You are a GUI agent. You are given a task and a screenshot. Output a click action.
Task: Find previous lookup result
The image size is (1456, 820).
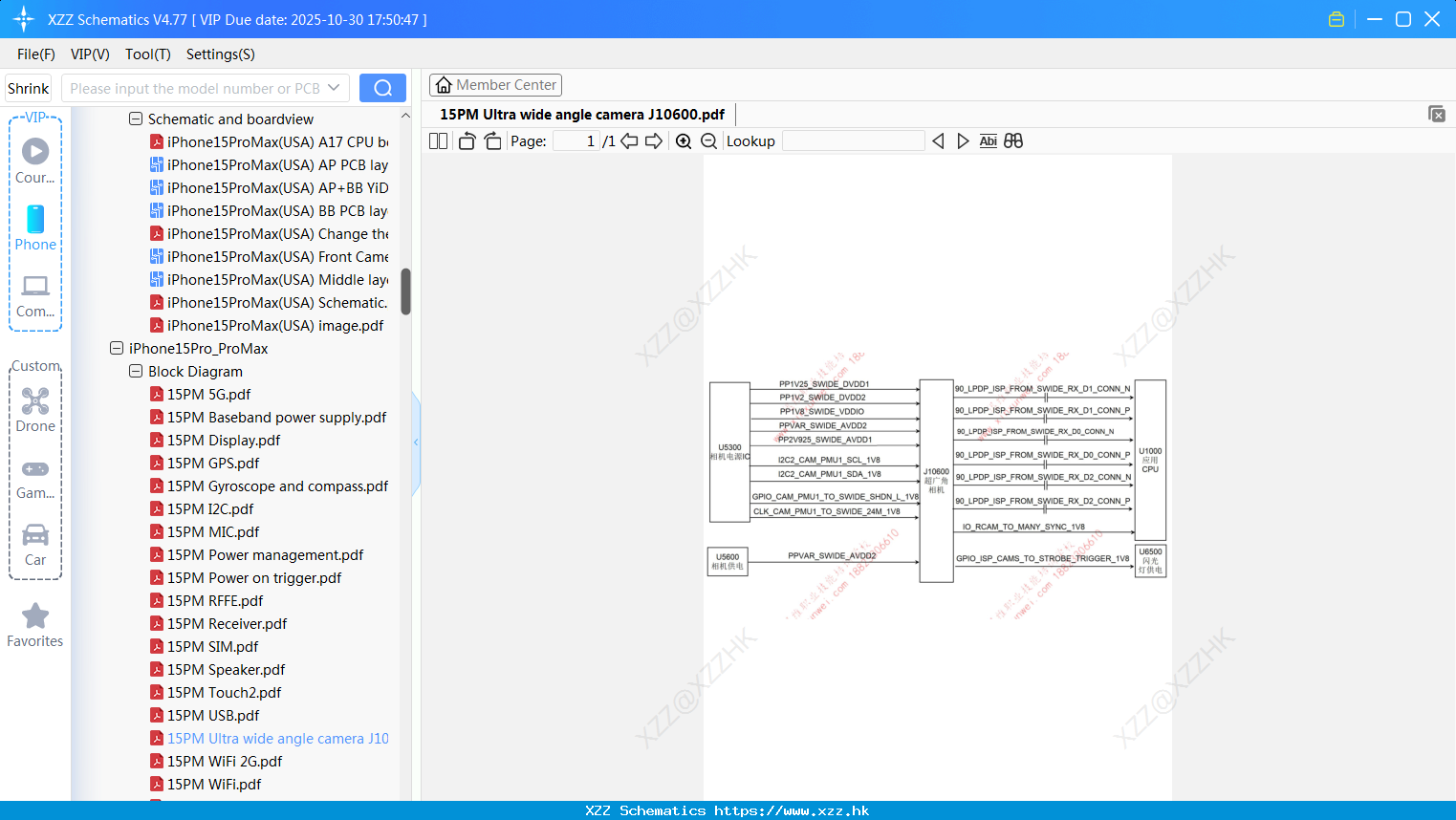pos(938,141)
